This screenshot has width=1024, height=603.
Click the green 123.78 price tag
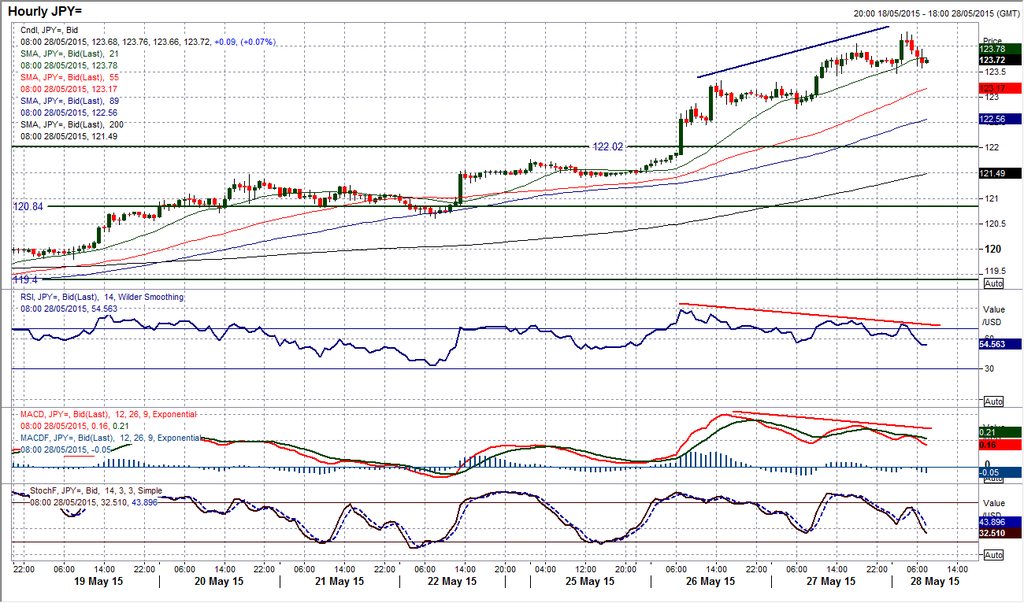[1000, 49]
